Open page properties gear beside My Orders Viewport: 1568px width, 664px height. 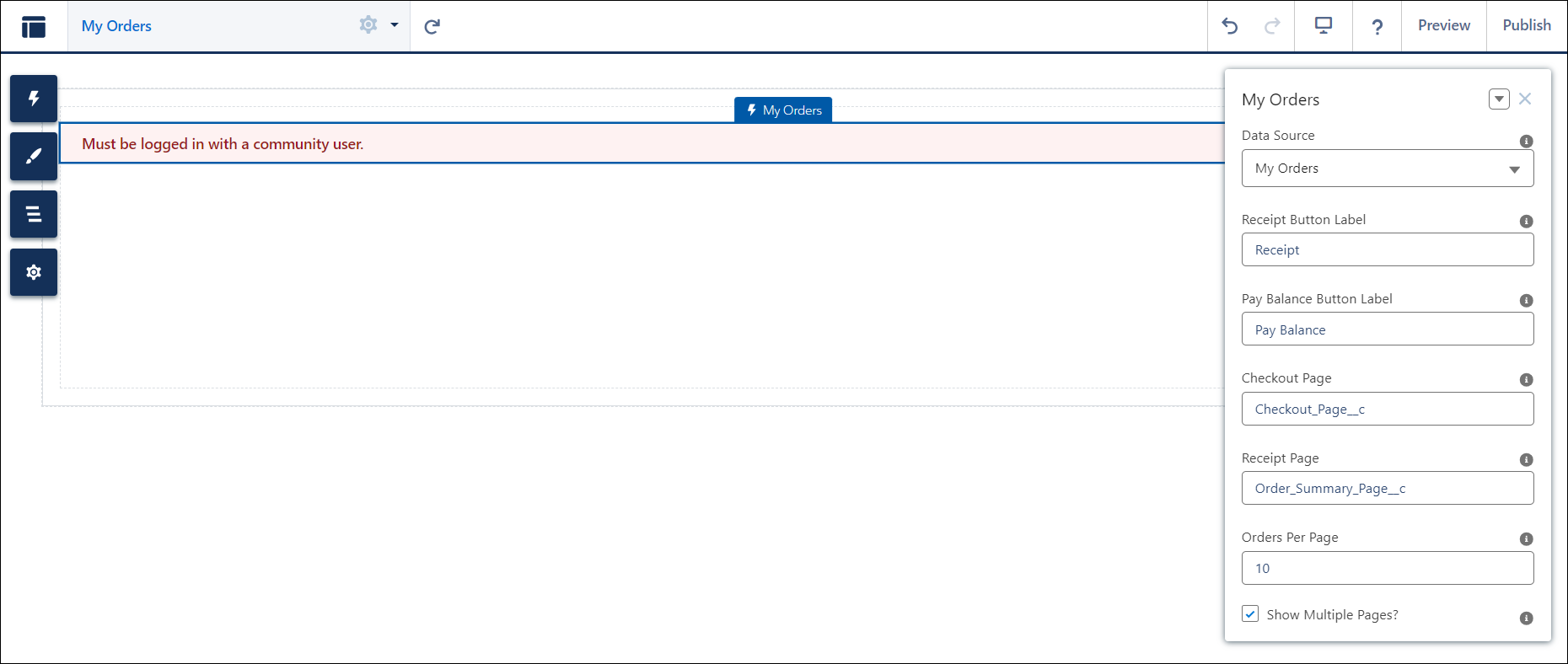tap(368, 25)
